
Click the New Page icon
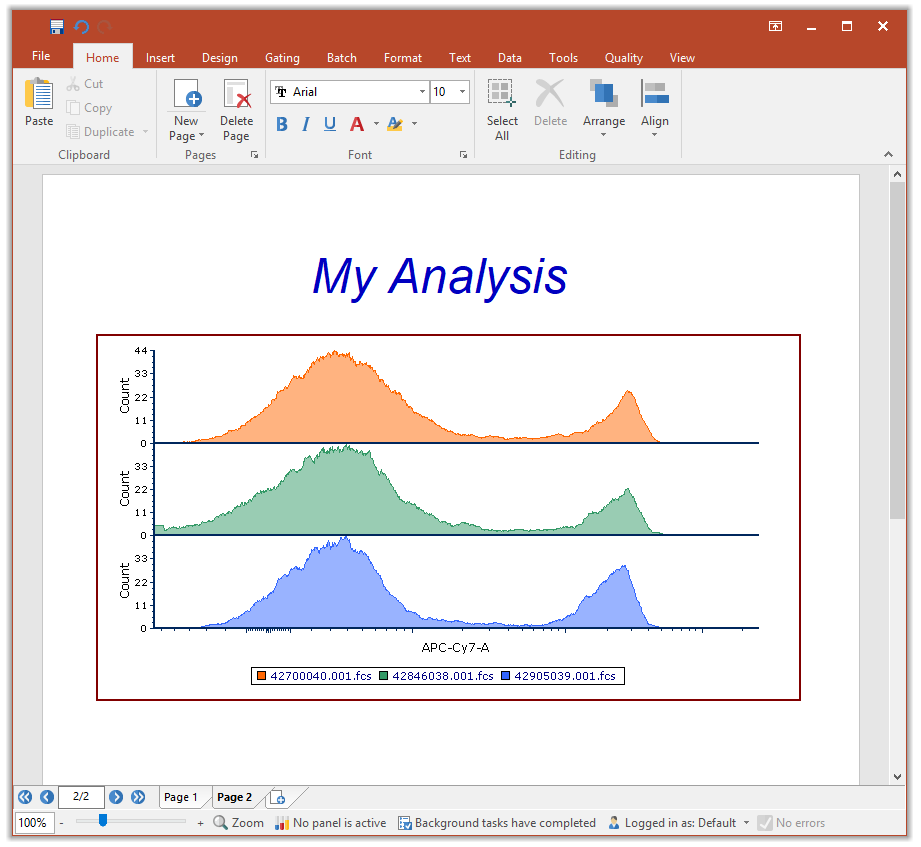click(187, 95)
